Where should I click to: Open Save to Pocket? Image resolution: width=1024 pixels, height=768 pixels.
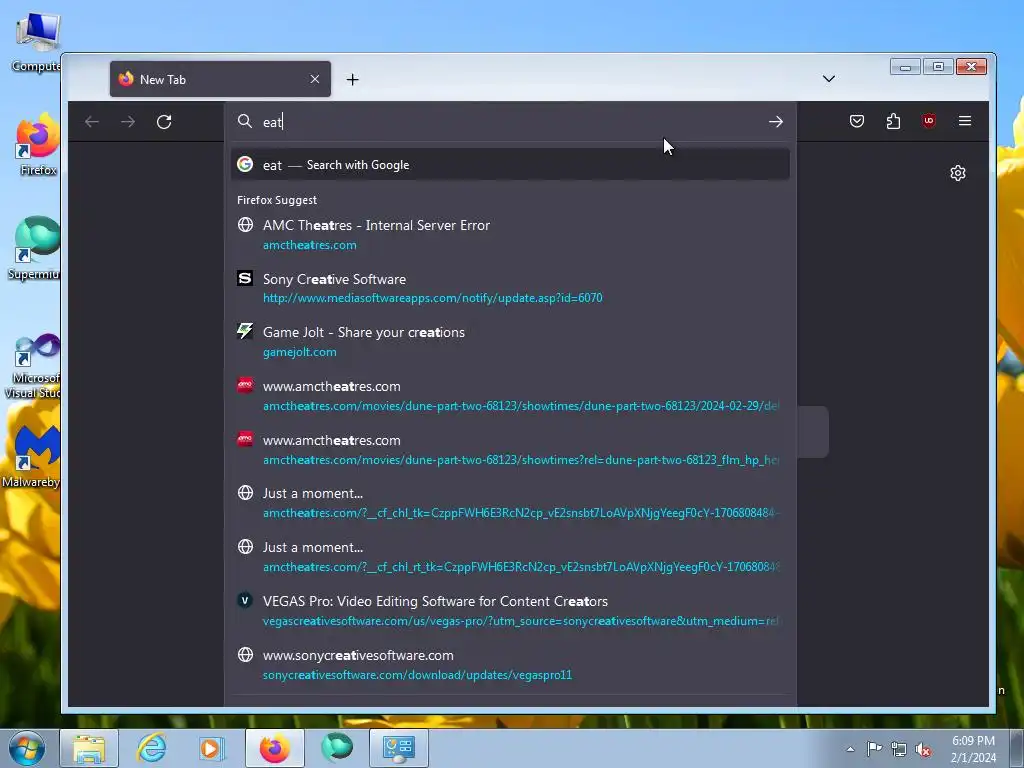857,121
